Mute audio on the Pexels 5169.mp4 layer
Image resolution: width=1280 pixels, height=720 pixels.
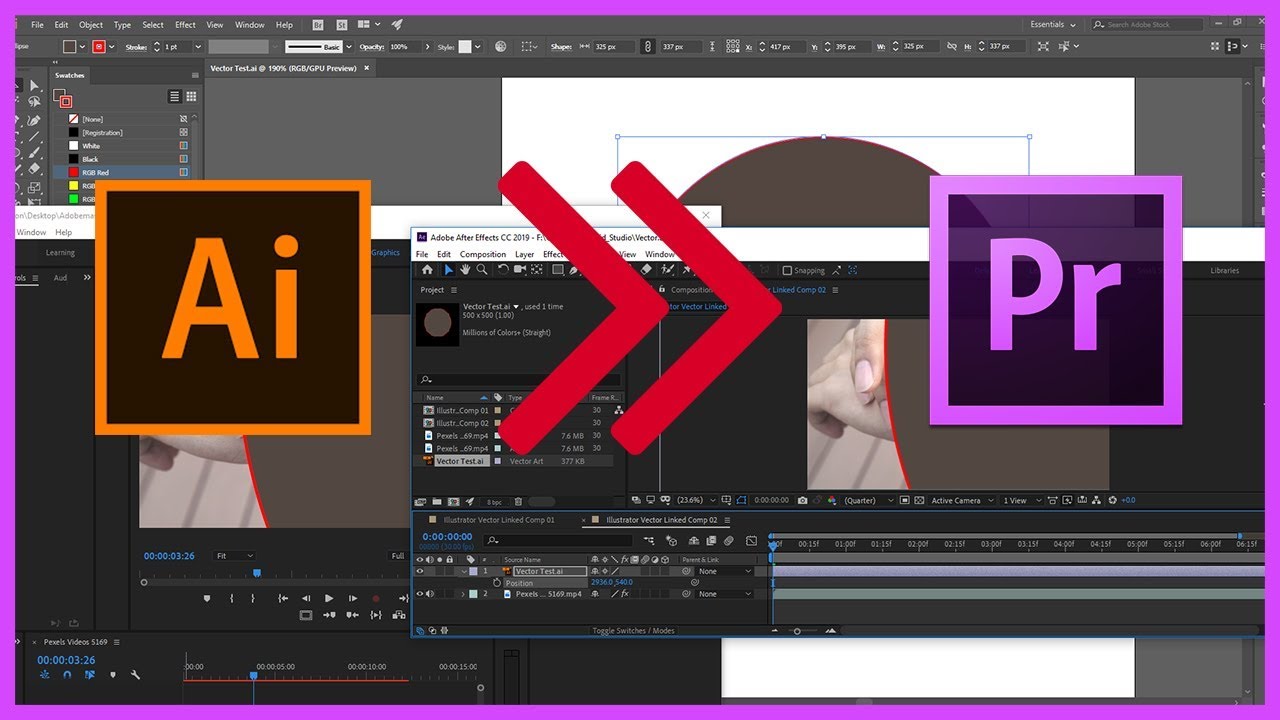(430, 593)
